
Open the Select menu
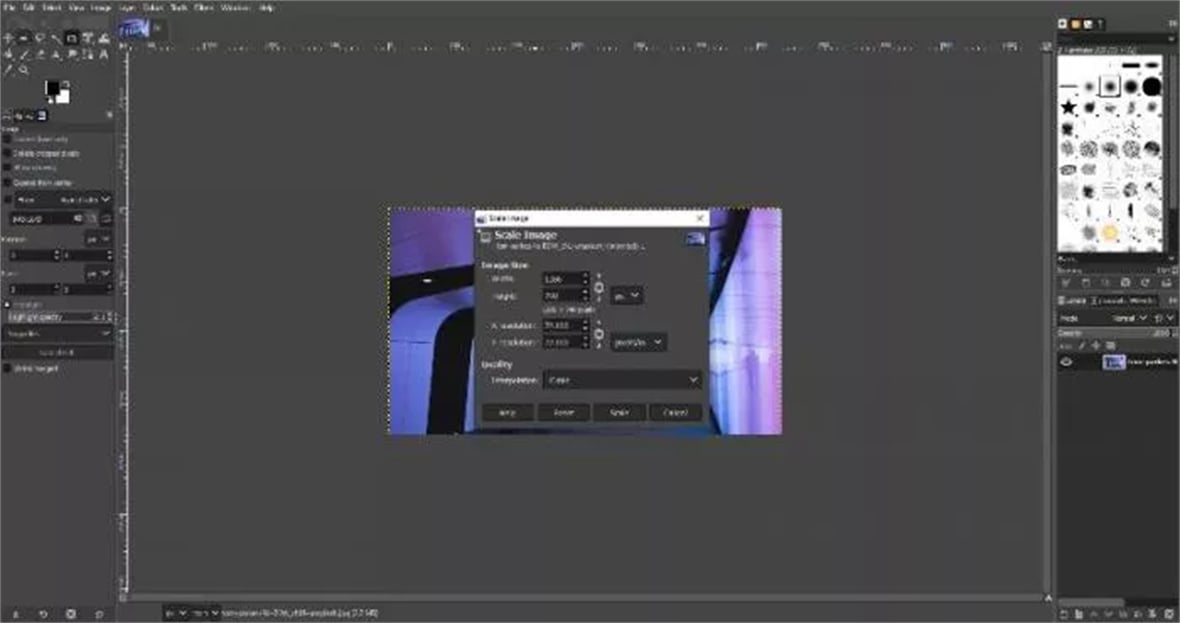pos(51,8)
